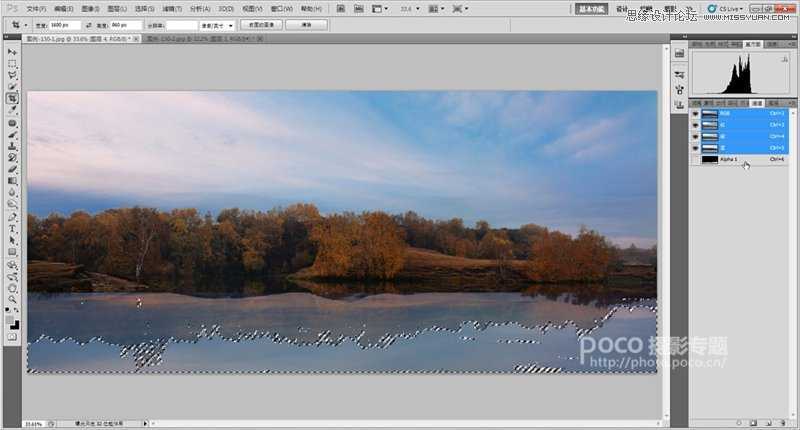Viewport: 800px width, 430px height.
Task: Select the Crop tool in the toolbox
Action: coord(12,98)
